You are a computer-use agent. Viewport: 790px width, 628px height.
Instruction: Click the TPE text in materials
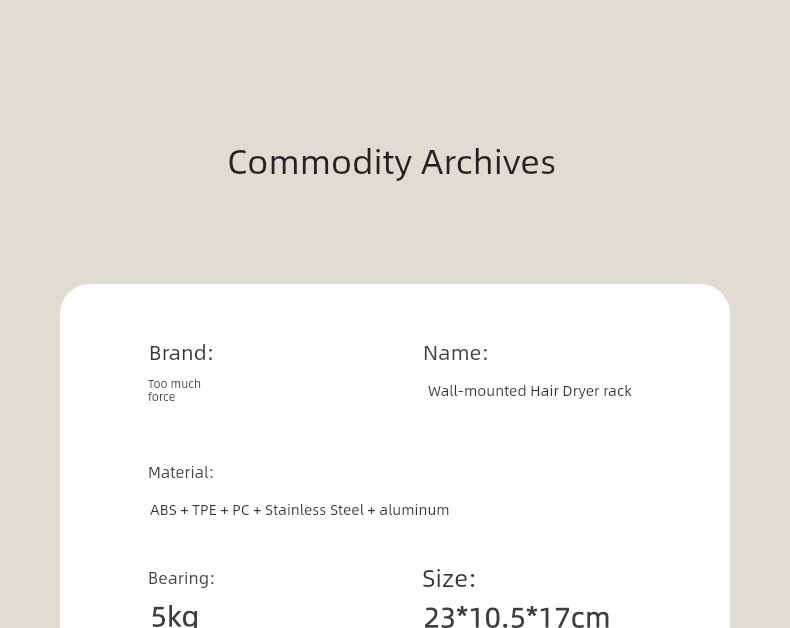pyautogui.click(x=204, y=510)
